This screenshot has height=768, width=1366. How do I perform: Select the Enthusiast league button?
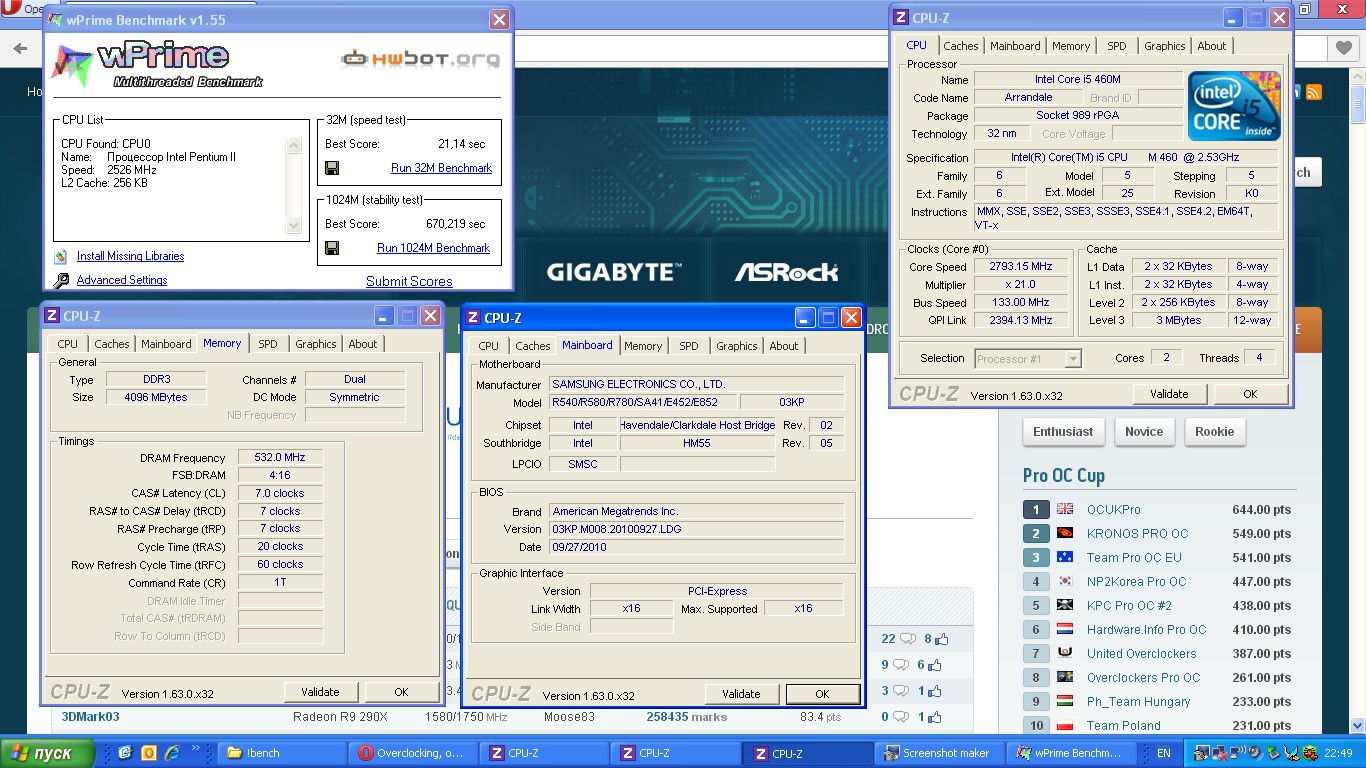[1063, 432]
